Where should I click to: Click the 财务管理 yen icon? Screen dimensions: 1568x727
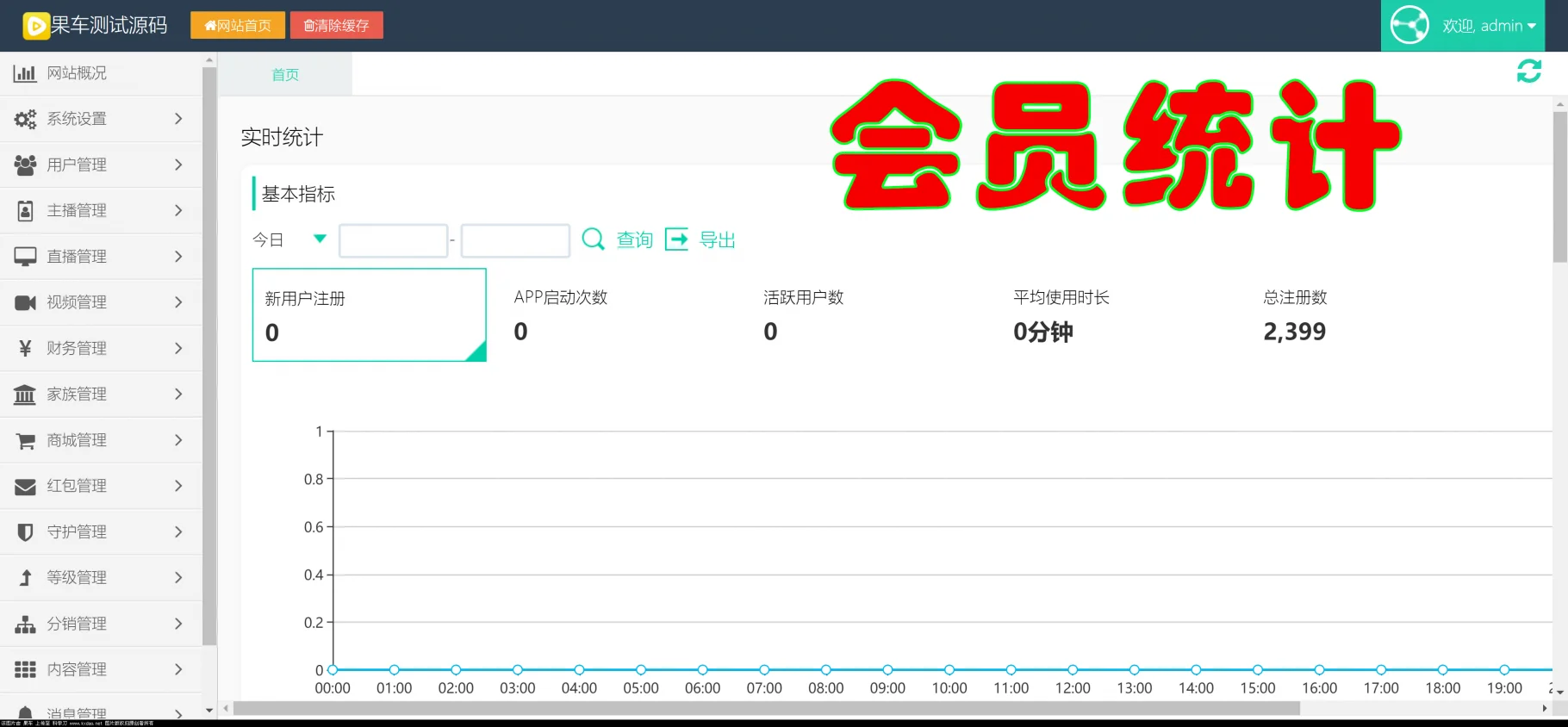pyautogui.click(x=25, y=348)
